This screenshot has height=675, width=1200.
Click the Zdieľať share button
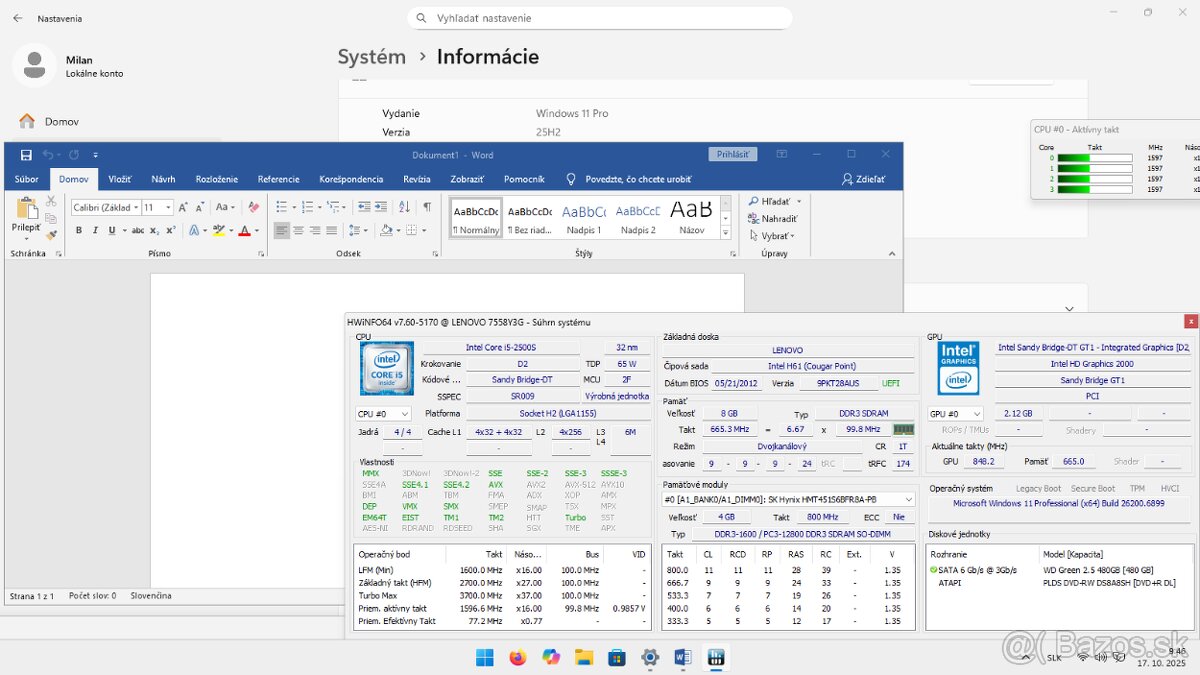[x=863, y=179]
